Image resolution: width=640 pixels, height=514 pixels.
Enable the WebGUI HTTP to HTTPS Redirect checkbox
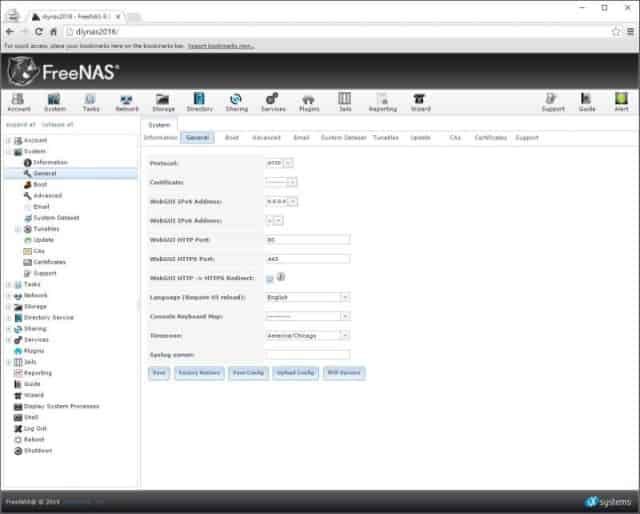tap(269, 278)
